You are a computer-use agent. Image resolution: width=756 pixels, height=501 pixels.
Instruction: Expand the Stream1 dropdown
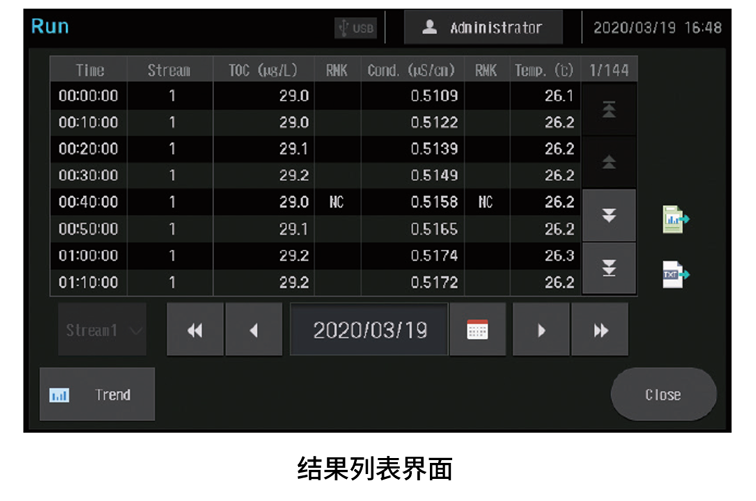coord(102,330)
